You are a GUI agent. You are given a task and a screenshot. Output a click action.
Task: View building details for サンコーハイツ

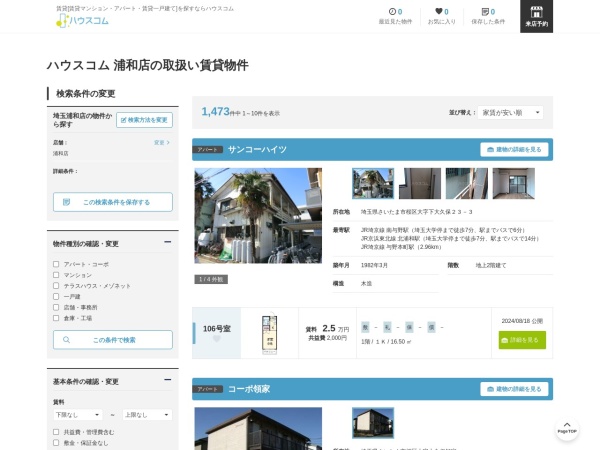click(x=514, y=149)
